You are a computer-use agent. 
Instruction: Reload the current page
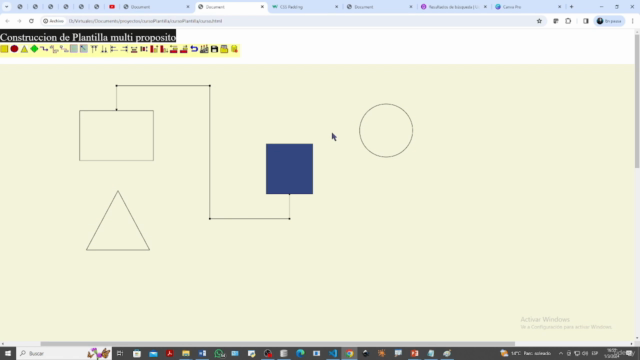click(x=31, y=21)
